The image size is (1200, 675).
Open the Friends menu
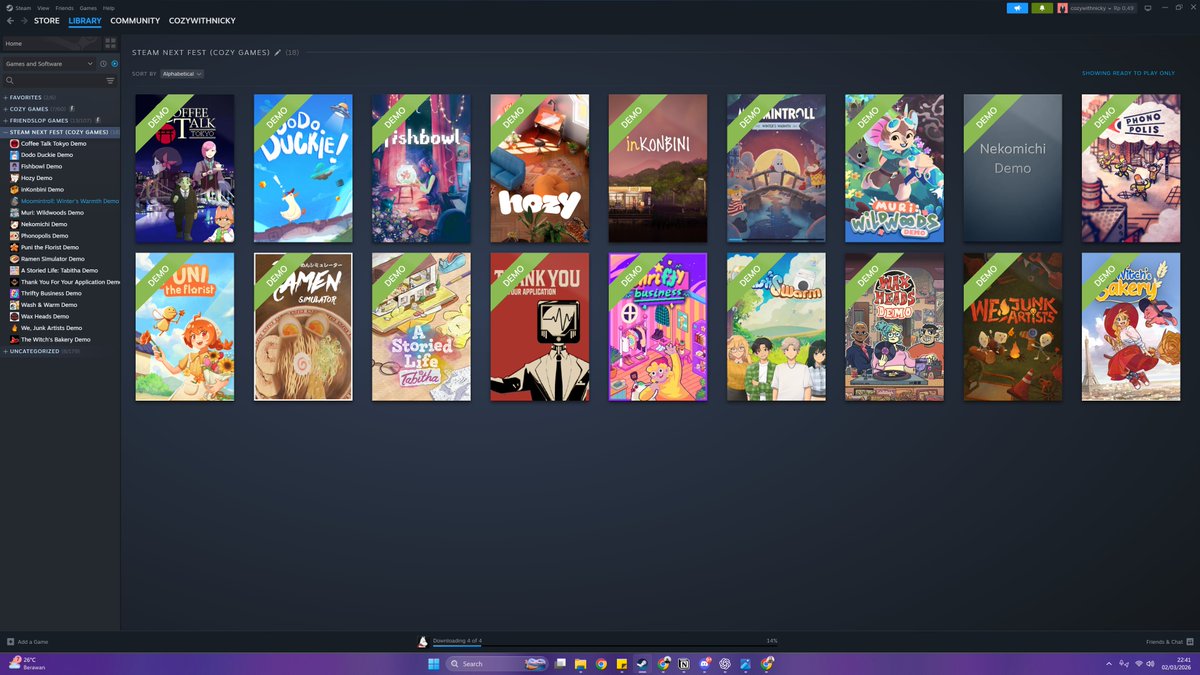pyautogui.click(x=64, y=7)
